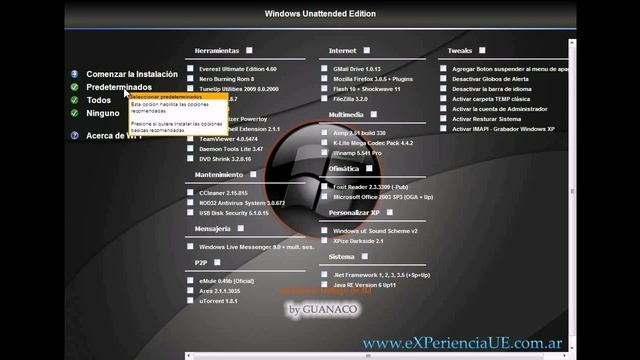The width and height of the screenshot is (640, 360).
Task: Click the question mark icon beside Acerca de
Action: (x=74, y=136)
